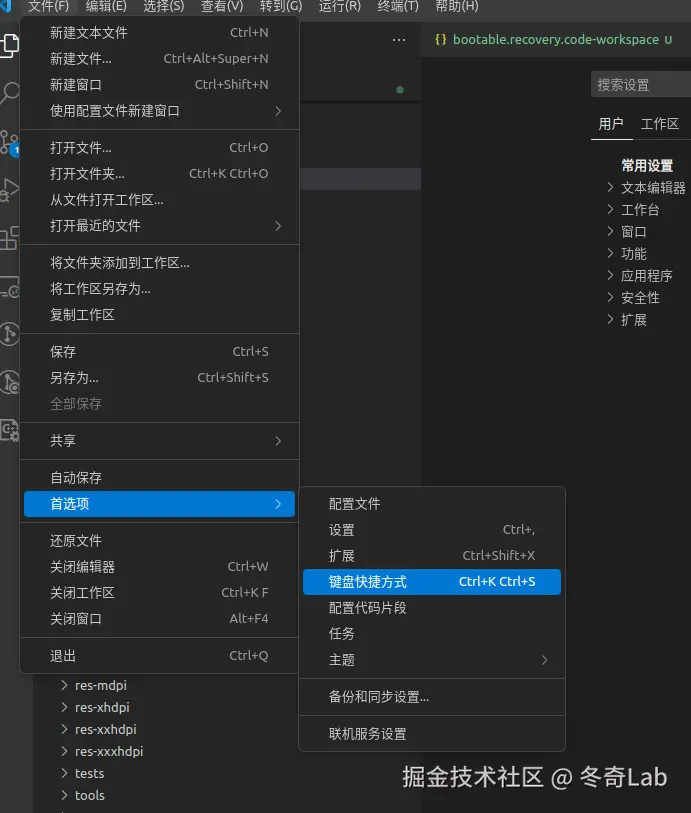Screen dimensions: 691x813
Task: Choose 新建文本文件 menu entry
Action: [x=159, y=33]
